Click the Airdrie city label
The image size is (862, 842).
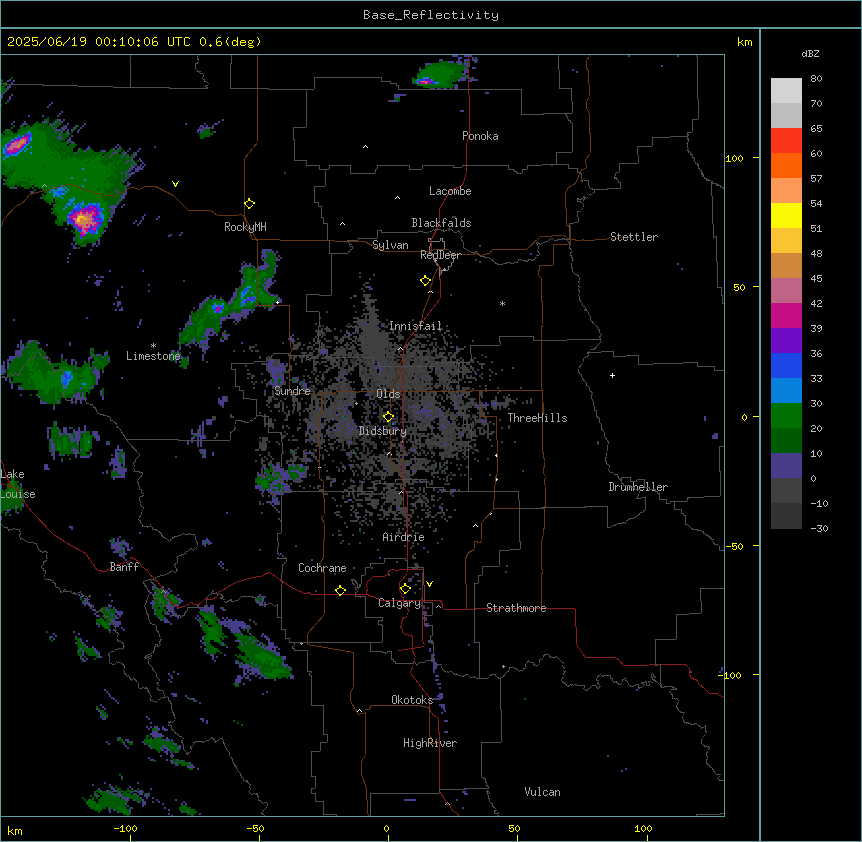point(403,537)
